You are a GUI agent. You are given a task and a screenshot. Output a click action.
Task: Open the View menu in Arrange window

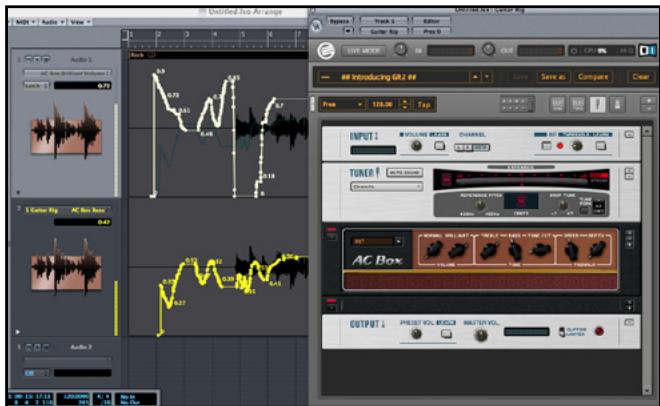point(80,22)
